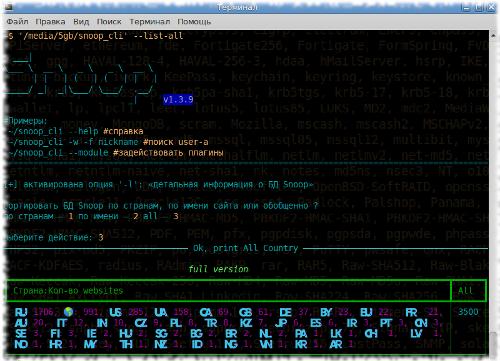Click the scrollbar up arrow
This screenshot has width=500, height=361.
click(x=493, y=34)
